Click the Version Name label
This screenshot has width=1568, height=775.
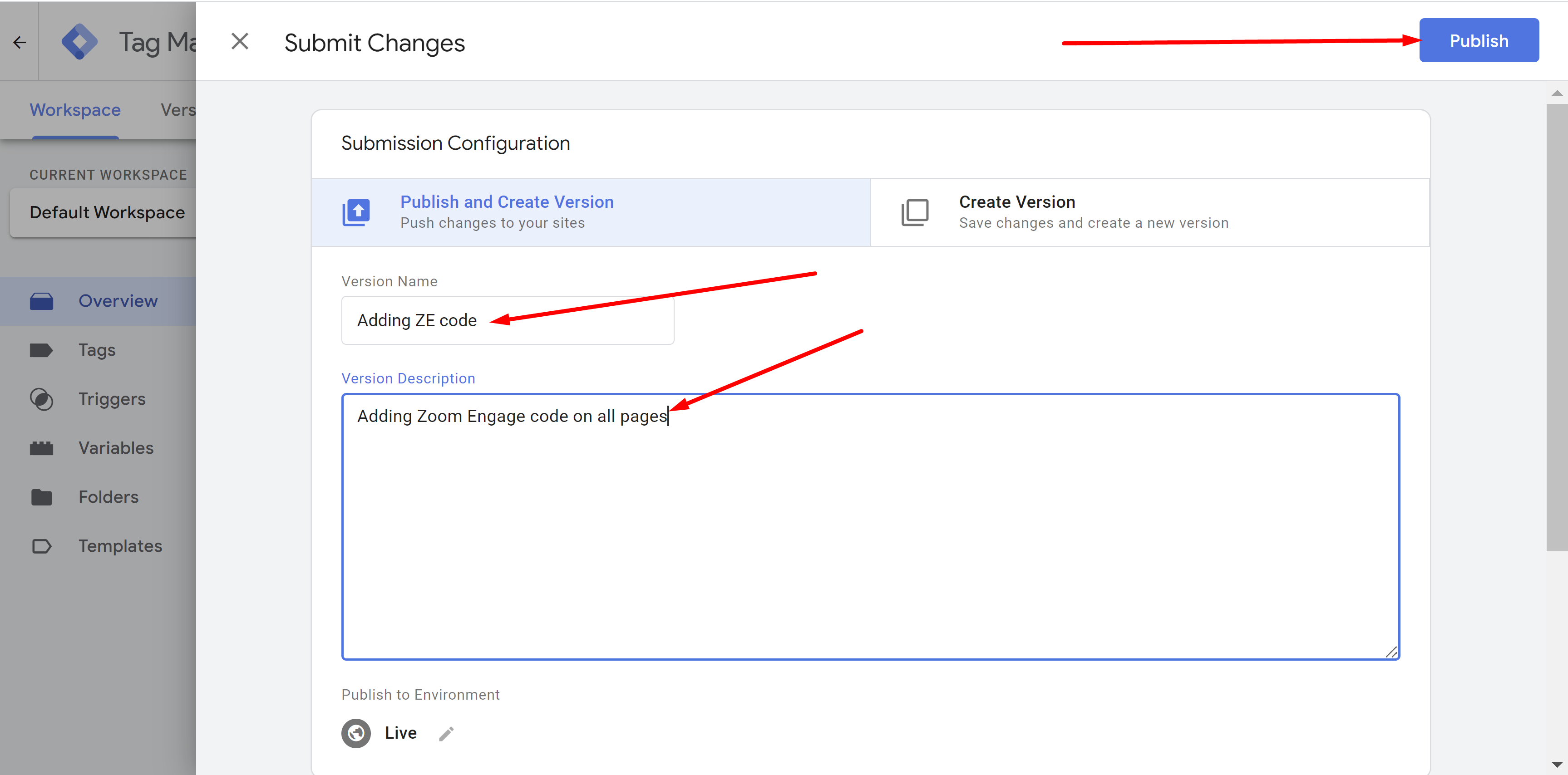point(389,281)
